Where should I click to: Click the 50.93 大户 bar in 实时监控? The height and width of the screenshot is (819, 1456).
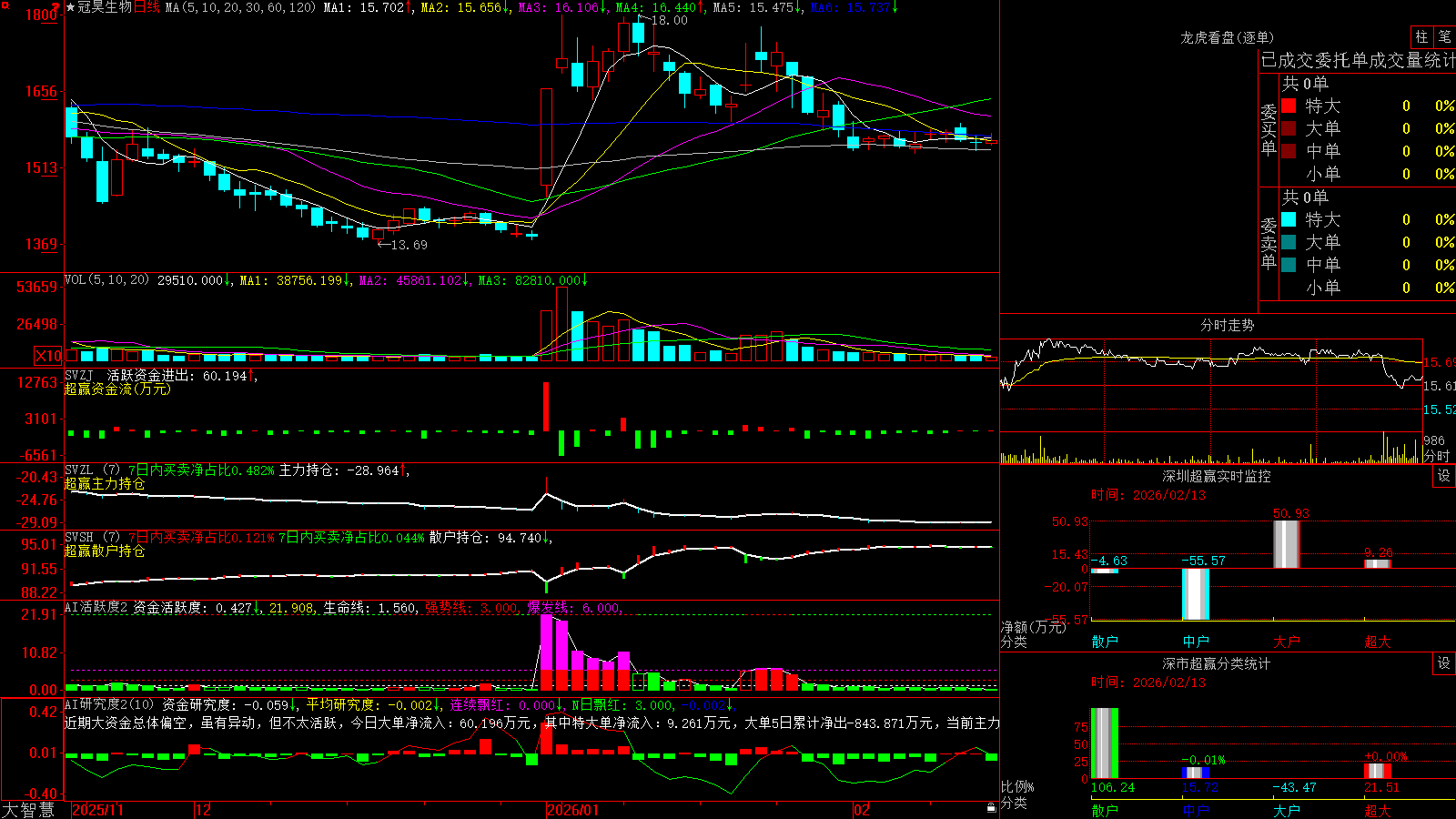(1286, 544)
